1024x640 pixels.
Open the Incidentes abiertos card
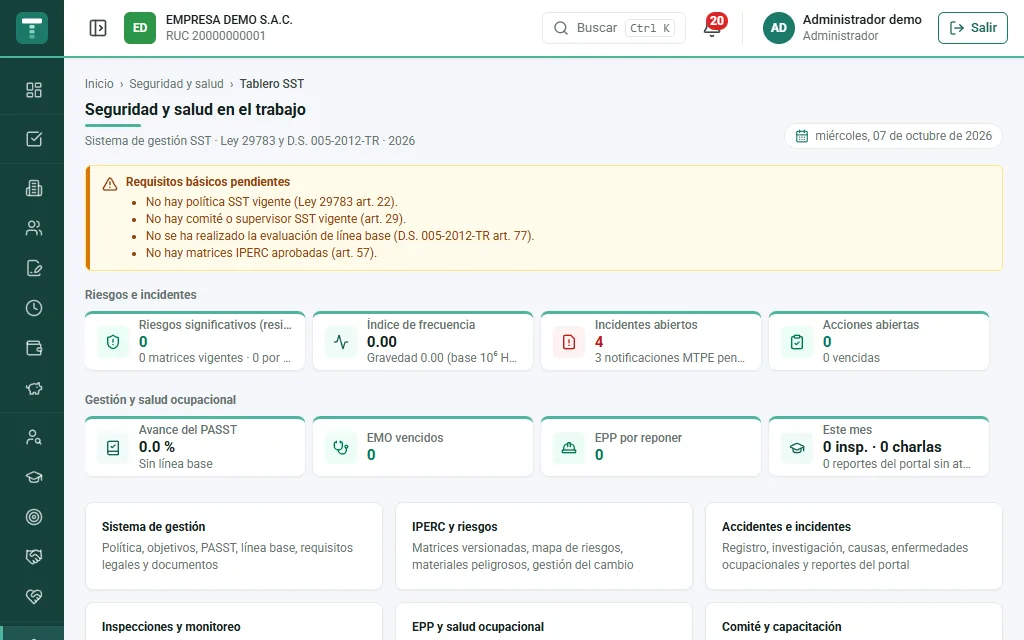click(650, 341)
